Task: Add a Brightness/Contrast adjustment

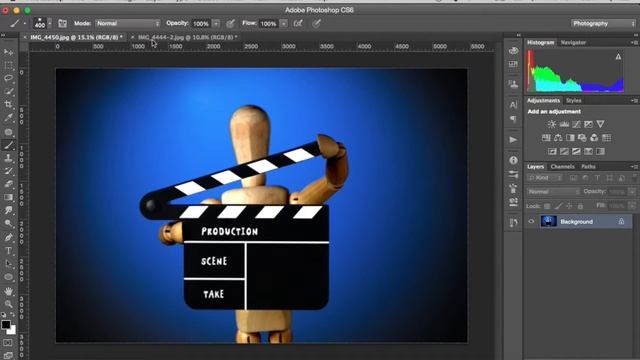Action: point(552,124)
